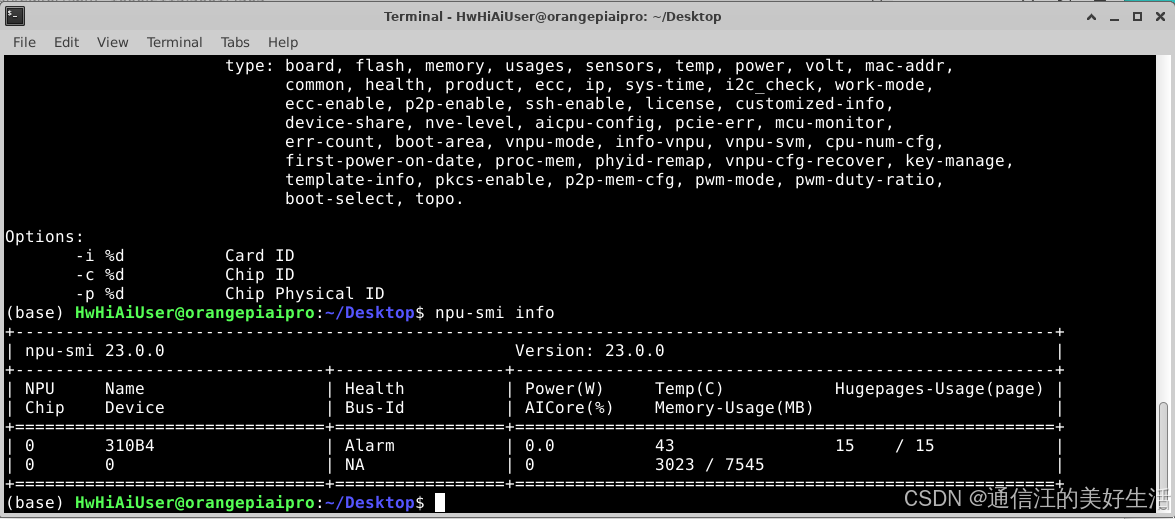Close the Terminal window
Image resolution: width=1175 pixels, height=519 pixels.
(1160, 16)
